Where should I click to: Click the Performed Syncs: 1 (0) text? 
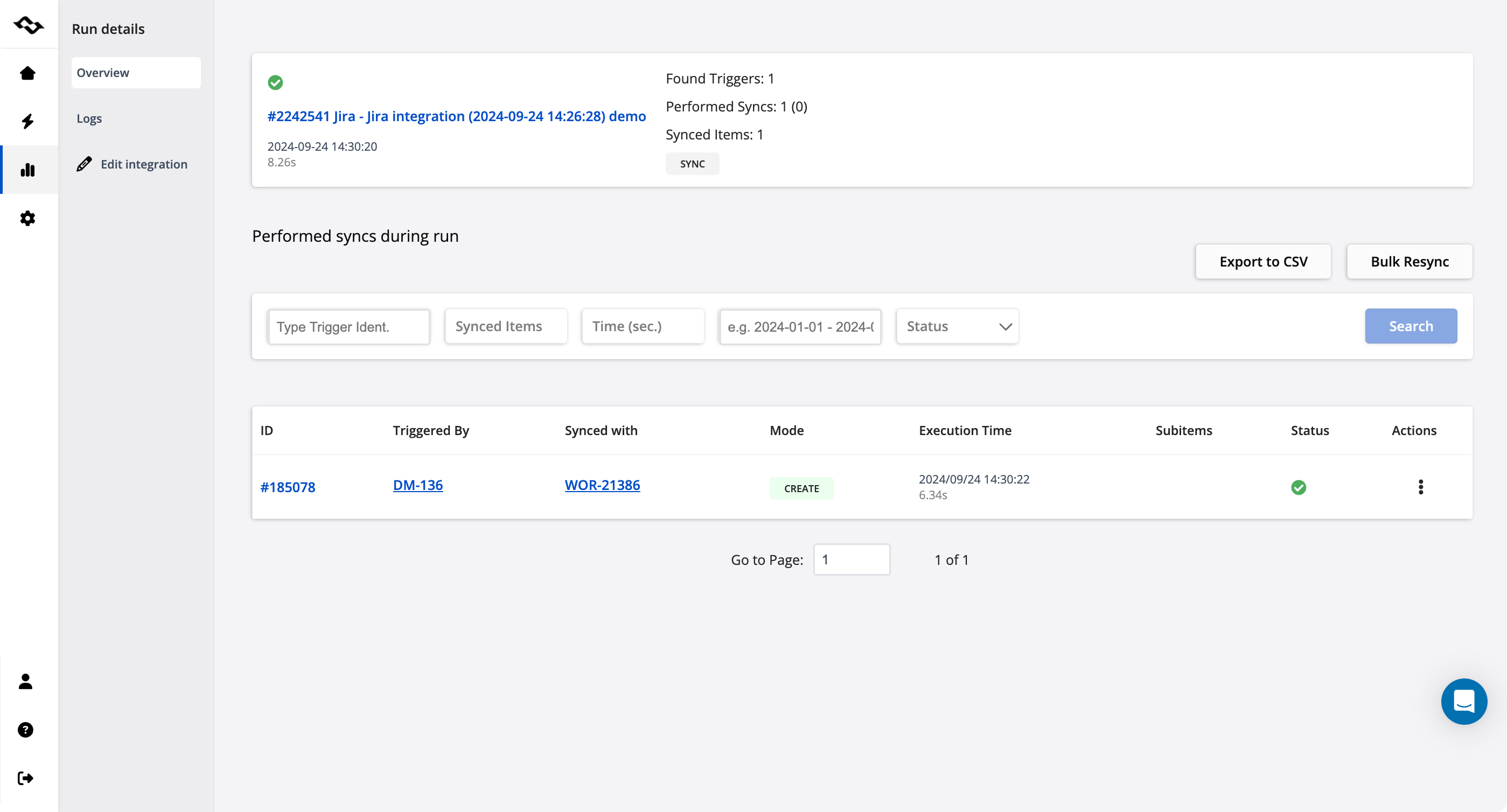[x=736, y=107]
